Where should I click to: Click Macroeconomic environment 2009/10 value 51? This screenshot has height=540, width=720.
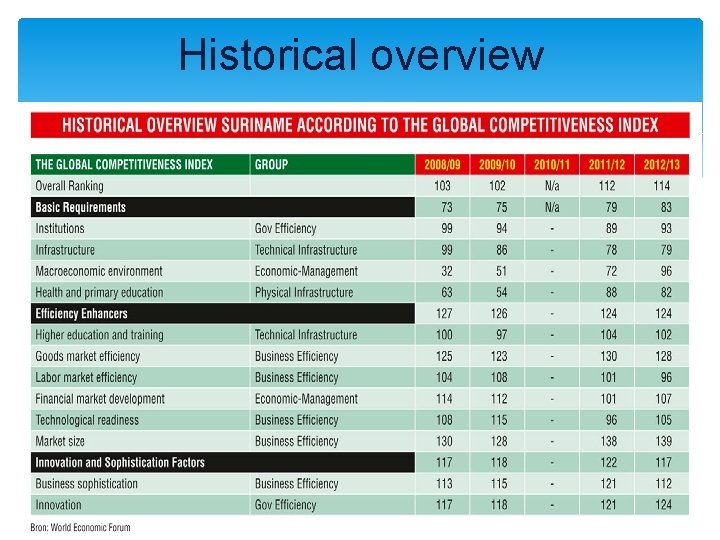[501, 271]
